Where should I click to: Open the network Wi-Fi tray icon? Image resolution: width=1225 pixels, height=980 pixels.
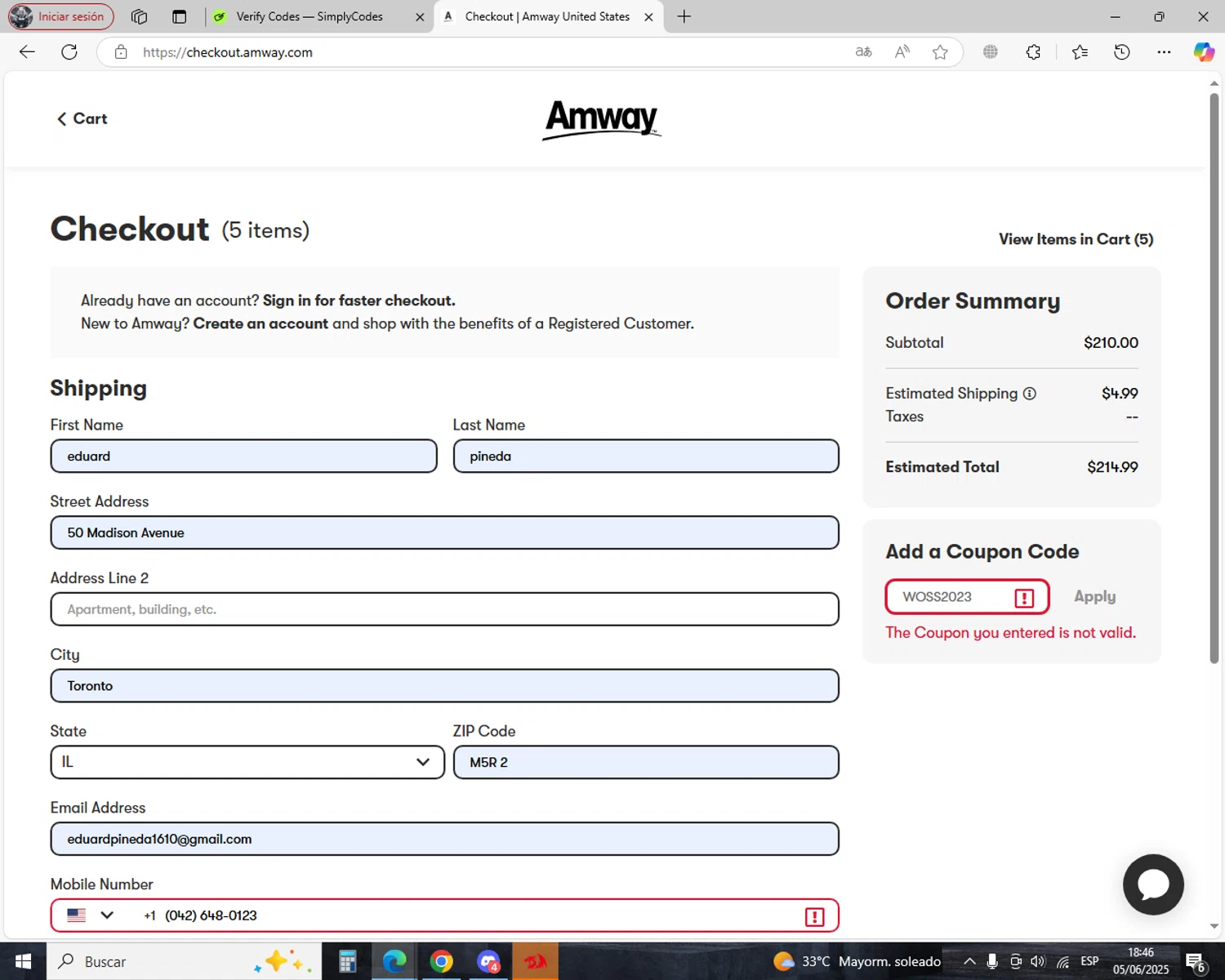click(1062, 961)
